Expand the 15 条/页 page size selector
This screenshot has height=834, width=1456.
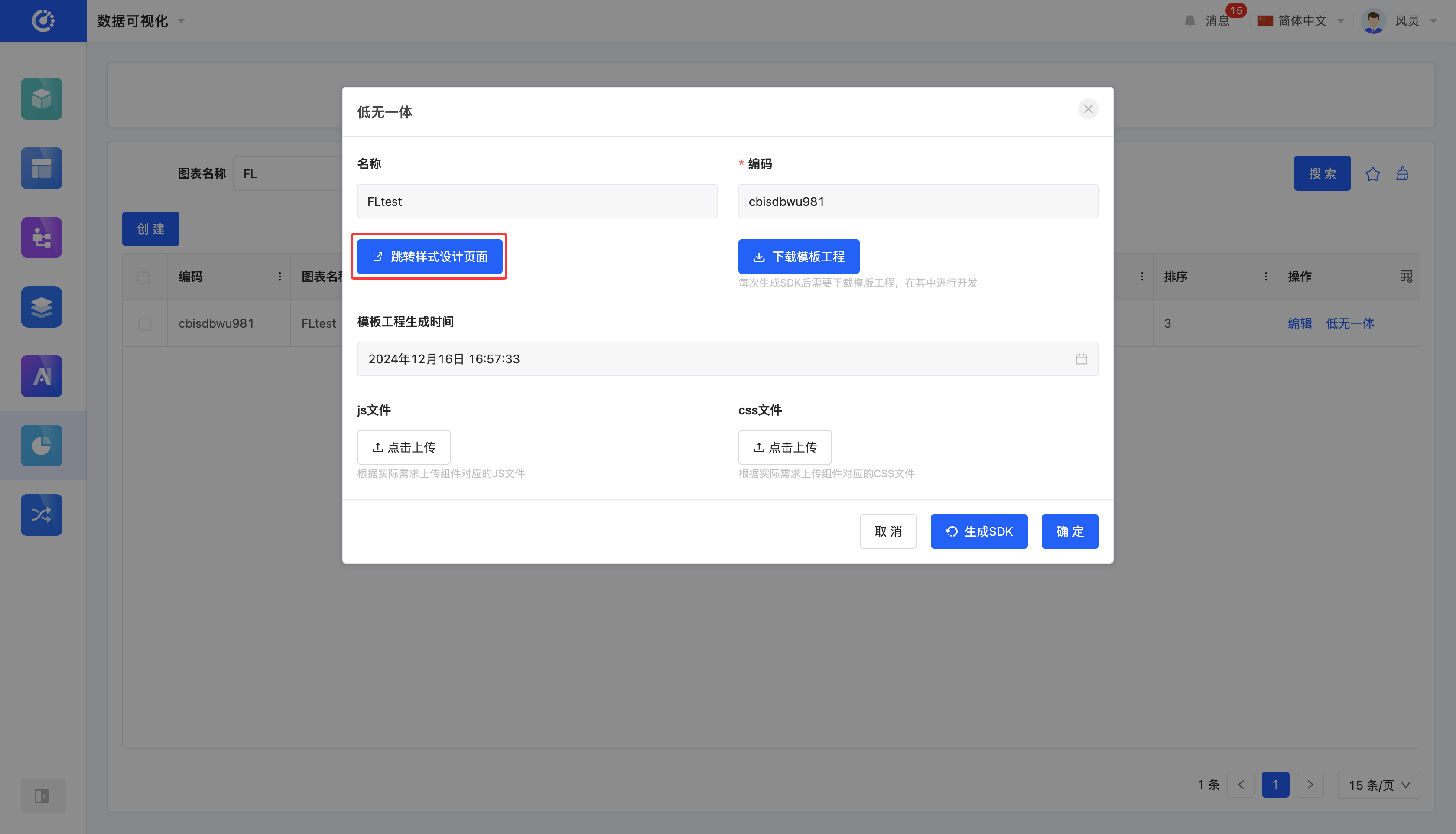coord(1379,785)
